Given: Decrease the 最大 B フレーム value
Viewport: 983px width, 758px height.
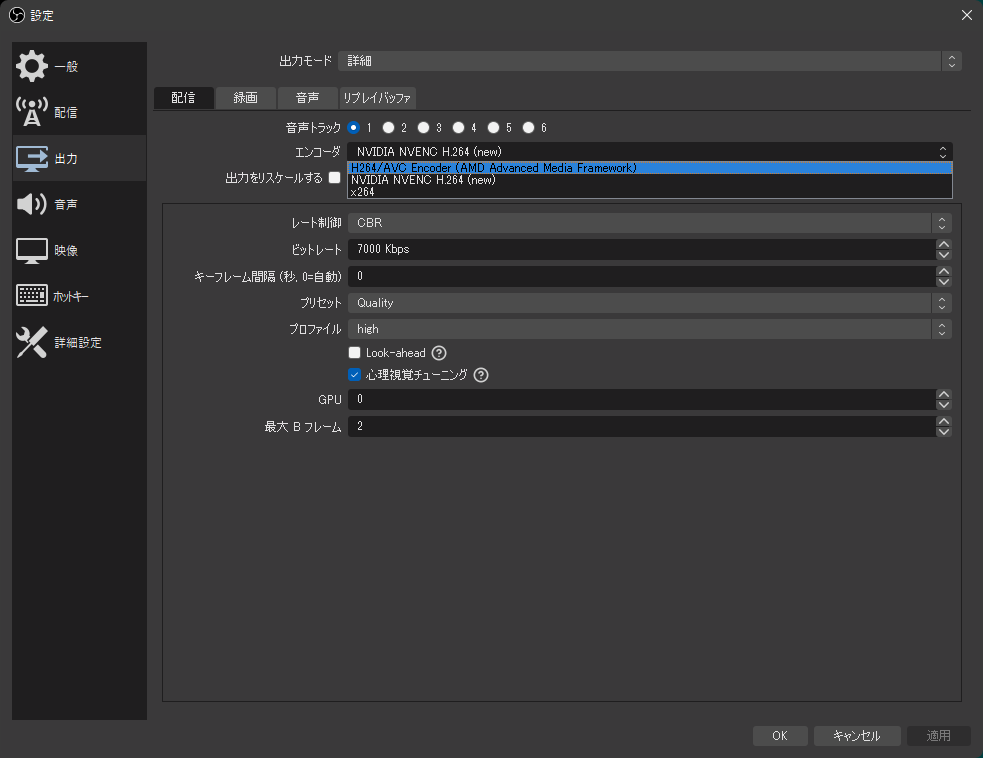Looking at the screenshot, I should 944,431.
